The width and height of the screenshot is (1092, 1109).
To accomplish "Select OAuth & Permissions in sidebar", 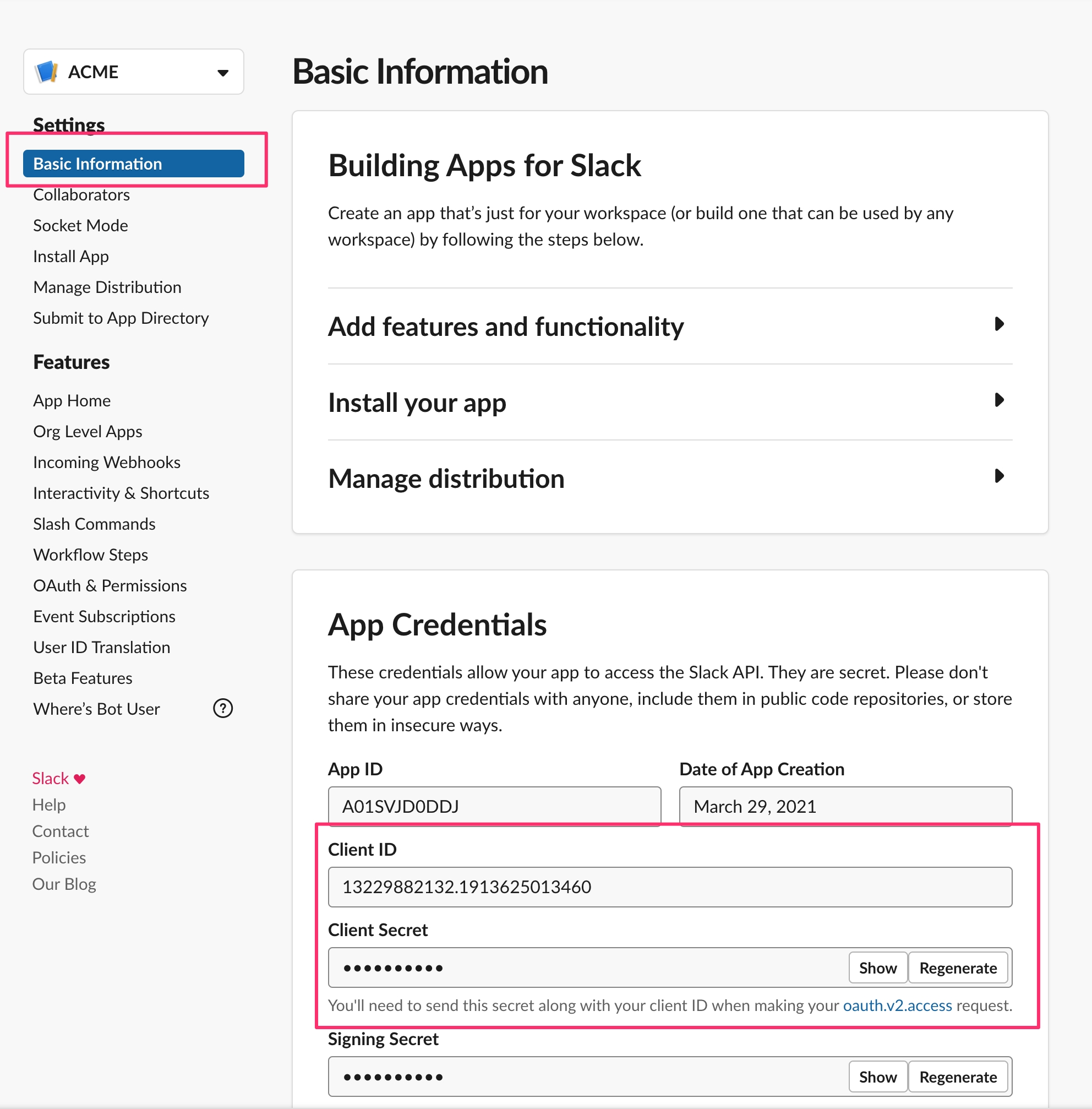I will click(110, 586).
